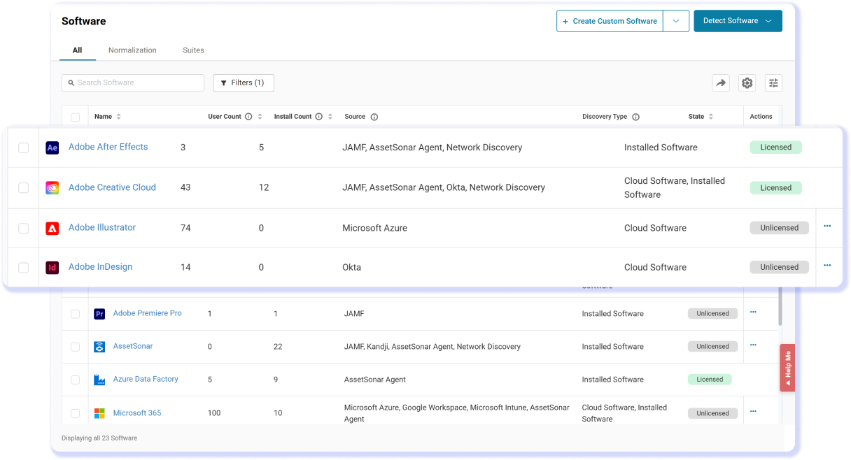Click the Azure Data Factory app icon
851x460 pixels.
(x=99, y=380)
